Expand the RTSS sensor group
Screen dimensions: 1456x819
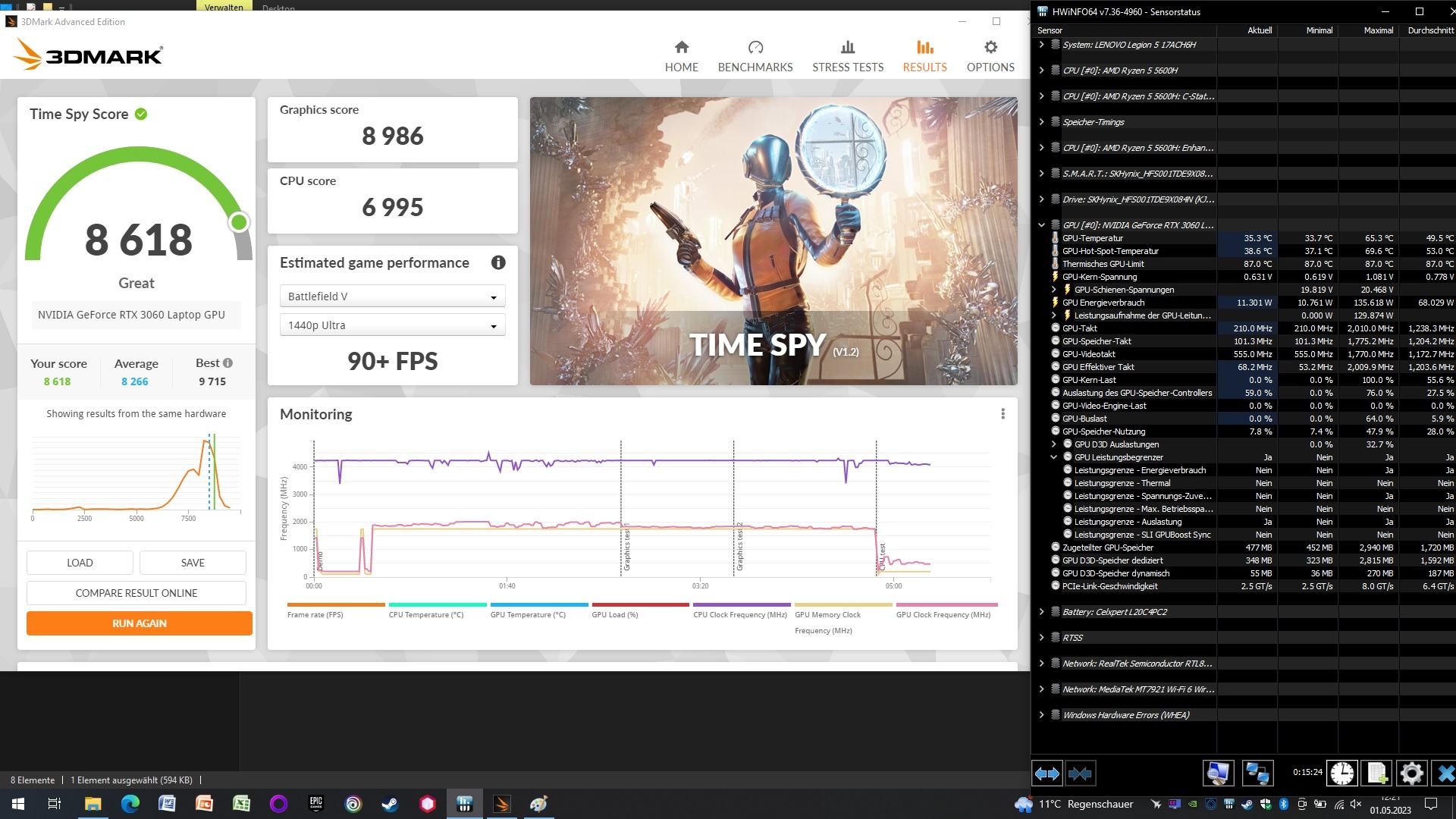(1041, 638)
